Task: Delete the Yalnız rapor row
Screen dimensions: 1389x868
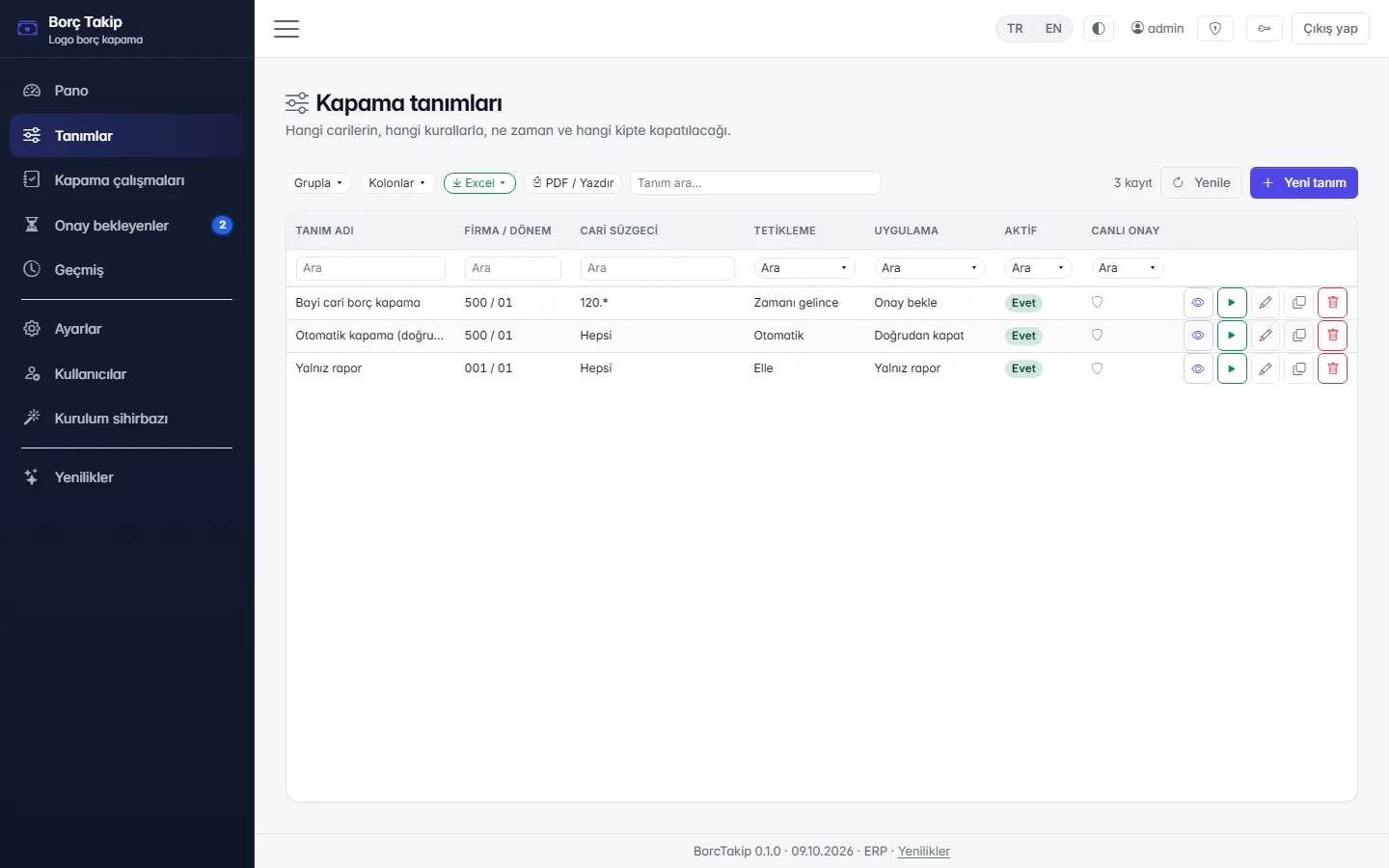Action: (x=1333, y=368)
